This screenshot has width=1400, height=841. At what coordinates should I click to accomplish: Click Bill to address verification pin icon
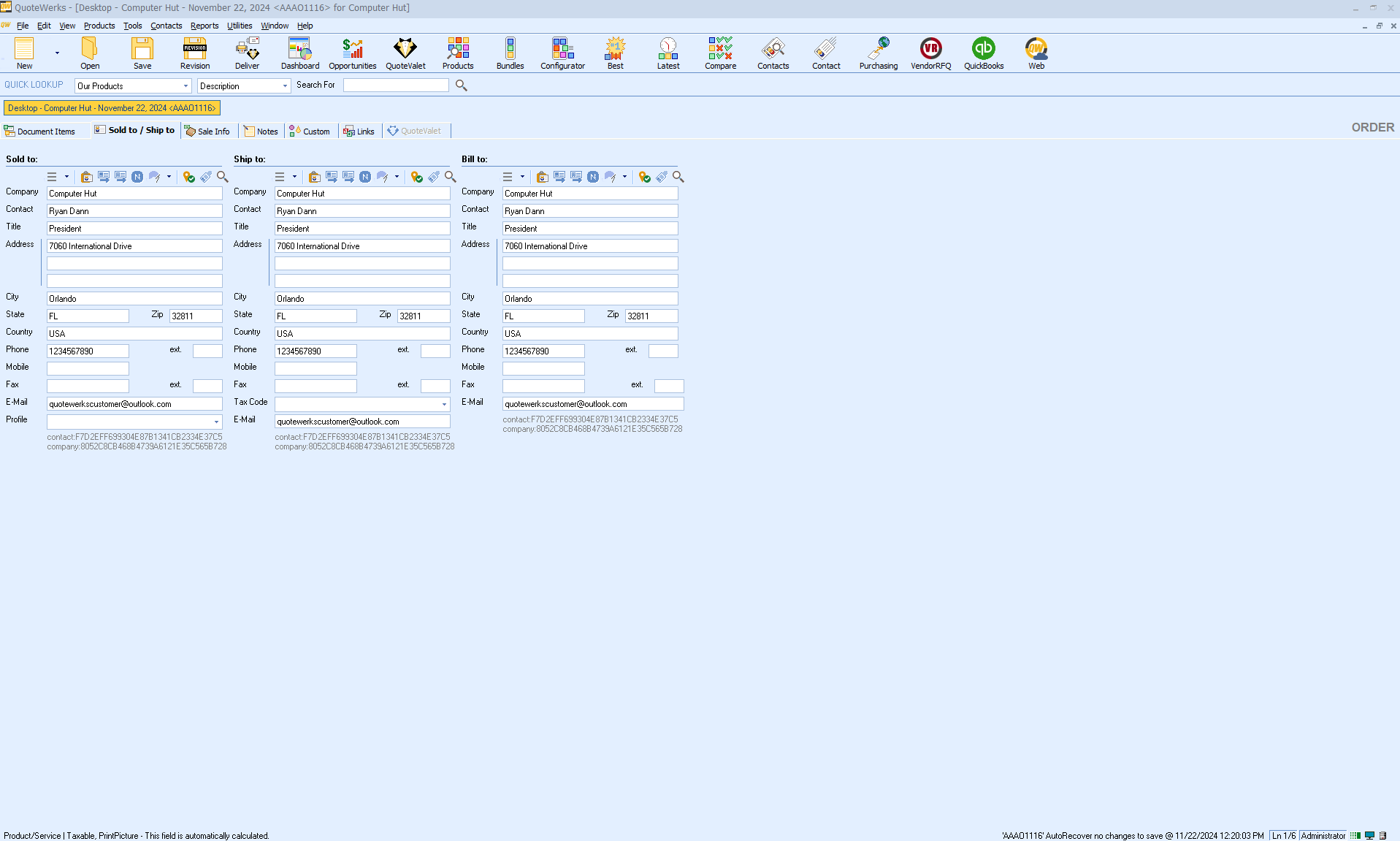point(644,177)
